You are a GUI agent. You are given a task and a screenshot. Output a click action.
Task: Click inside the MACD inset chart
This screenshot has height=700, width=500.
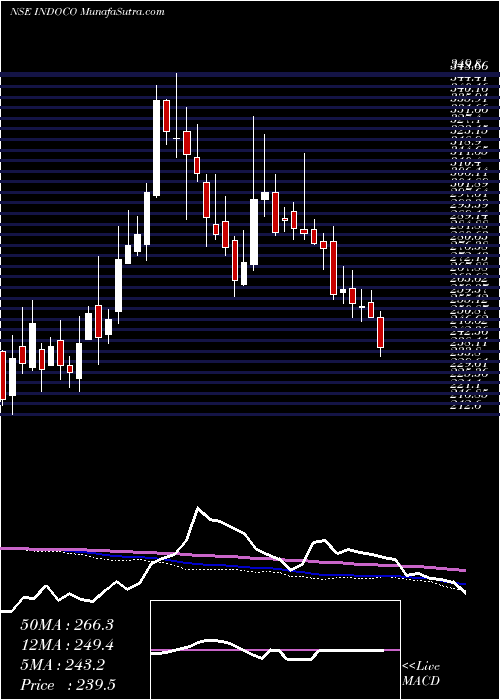pyautogui.click(x=275, y=650)
